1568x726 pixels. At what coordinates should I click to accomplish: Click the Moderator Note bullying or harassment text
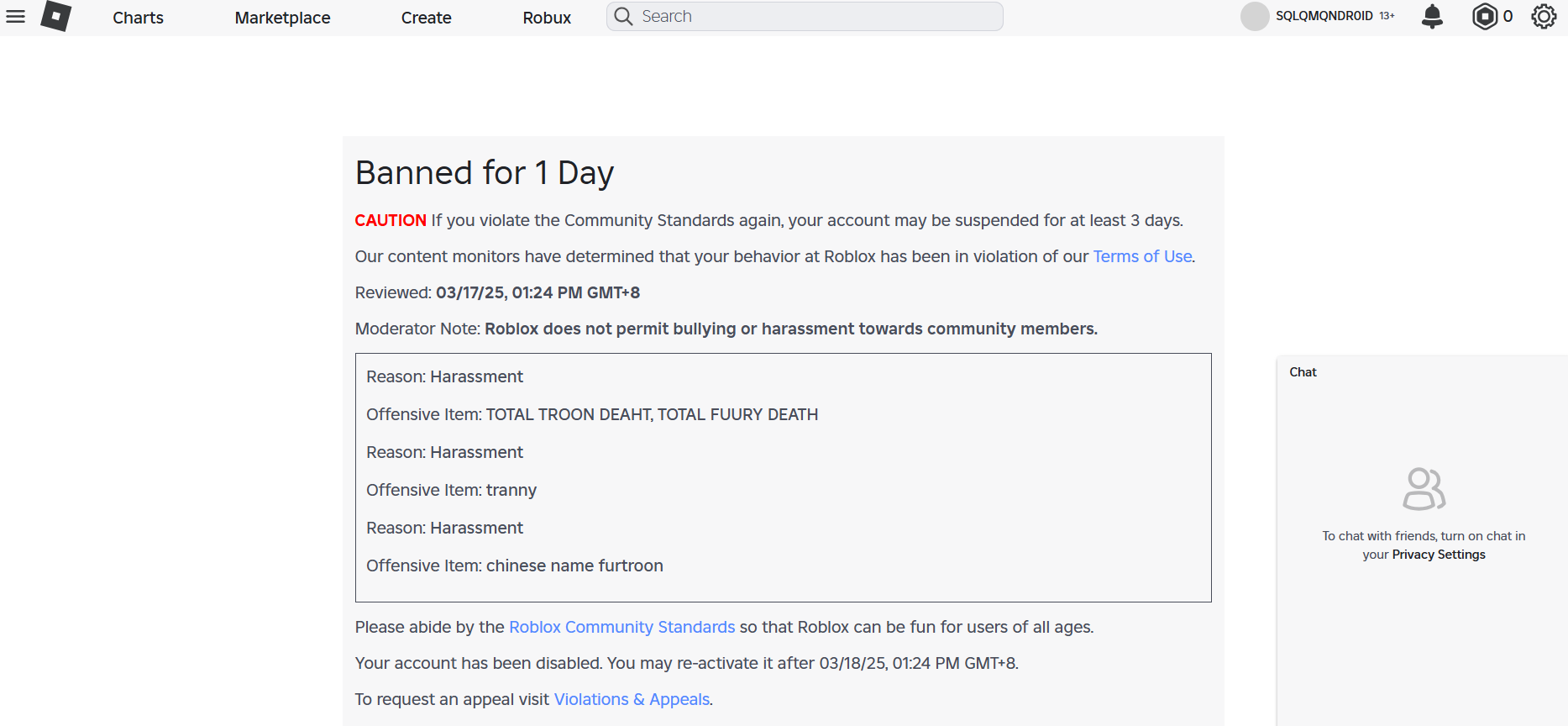(x=791, y=329)
